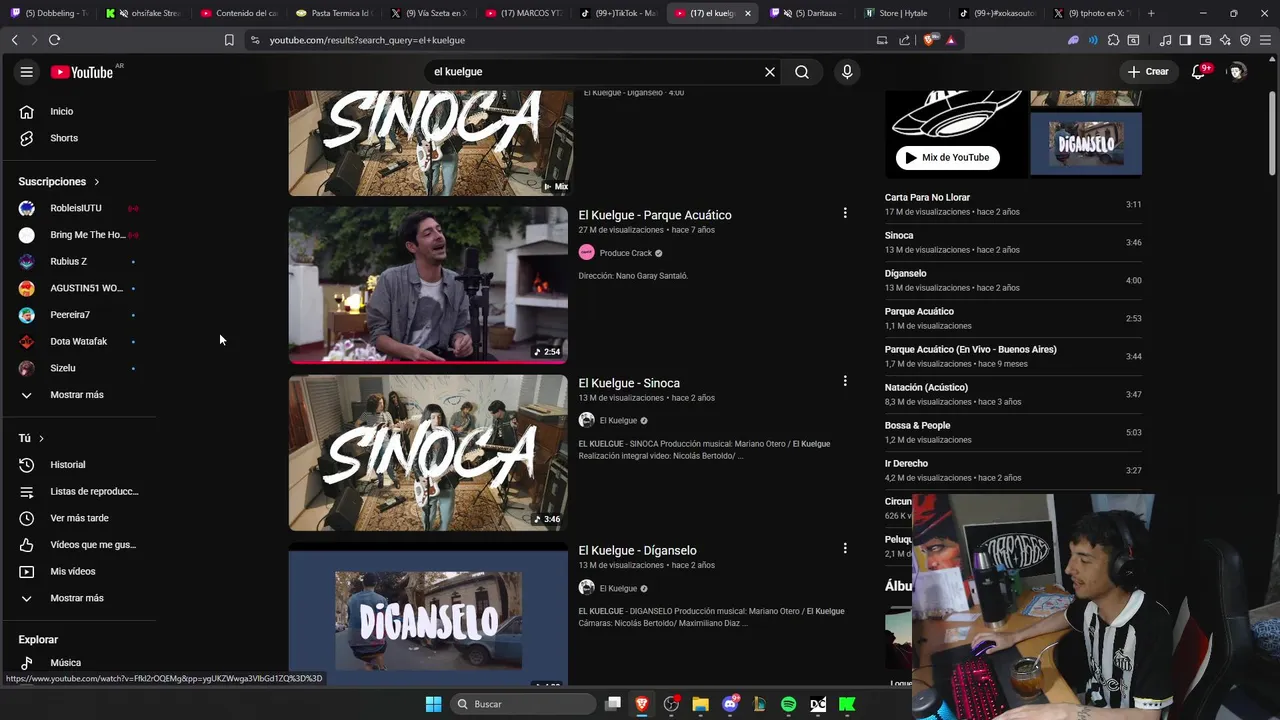Start voice search with the microphone
Viewport: 1280px width, 720px height.
(x=847, y=72)
